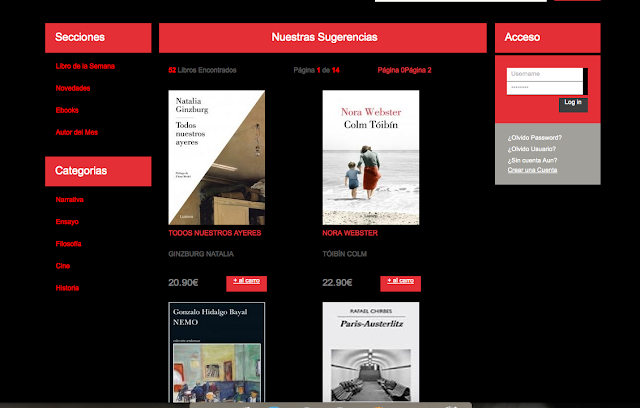Click Crear una Cuenta link
This screenshot has height=408, width=640.
(532, 170)
